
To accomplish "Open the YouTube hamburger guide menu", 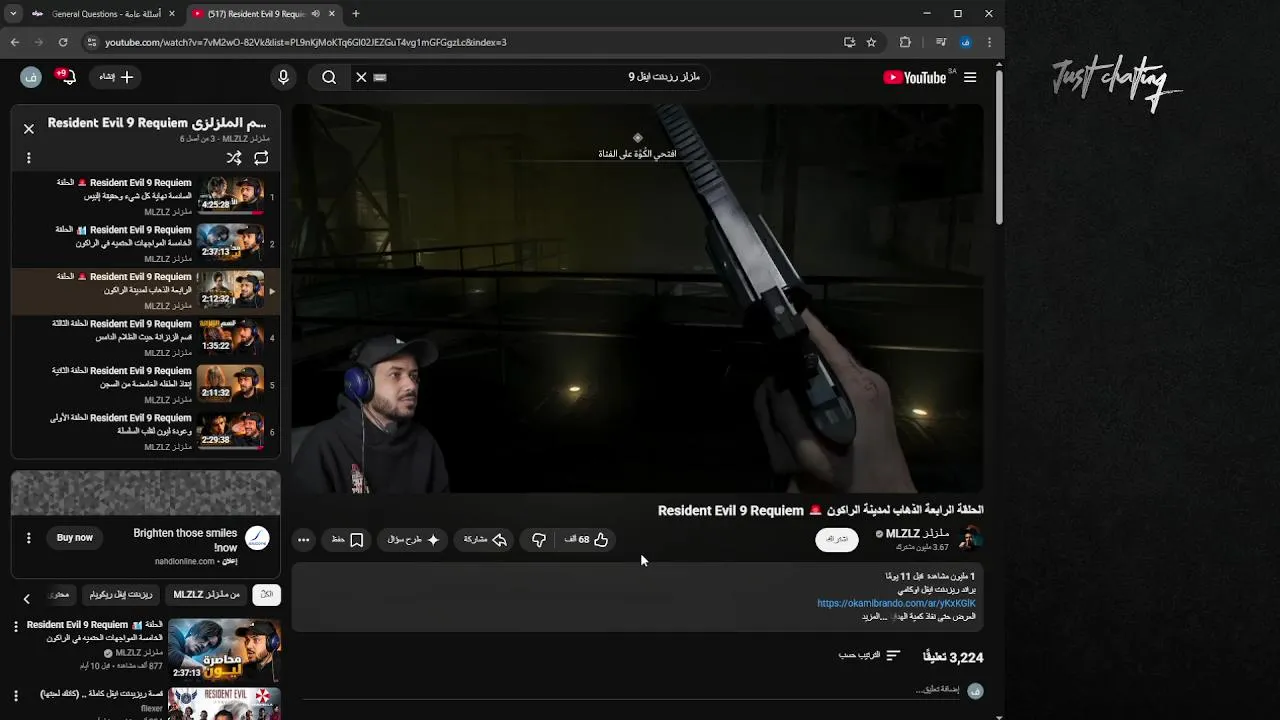I will [970, 77].
